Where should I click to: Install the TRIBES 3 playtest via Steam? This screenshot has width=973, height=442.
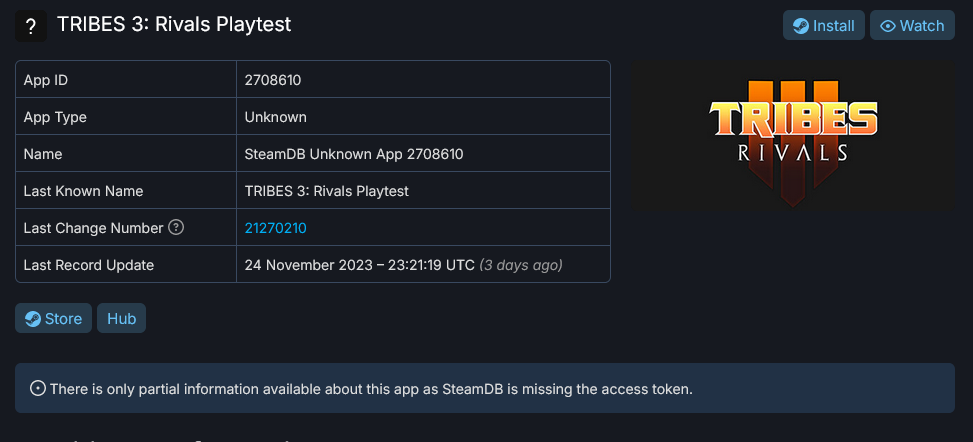tap(824, 26)
